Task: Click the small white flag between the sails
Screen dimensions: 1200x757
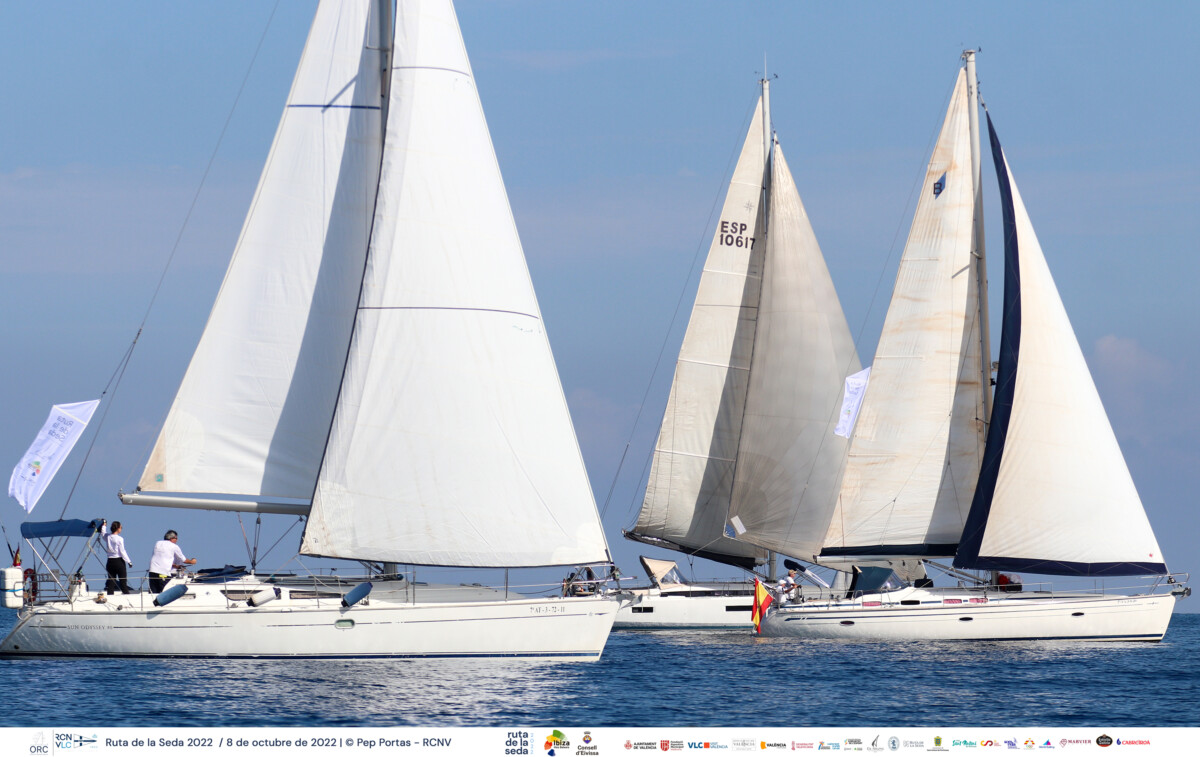Action: pos(852,401)
